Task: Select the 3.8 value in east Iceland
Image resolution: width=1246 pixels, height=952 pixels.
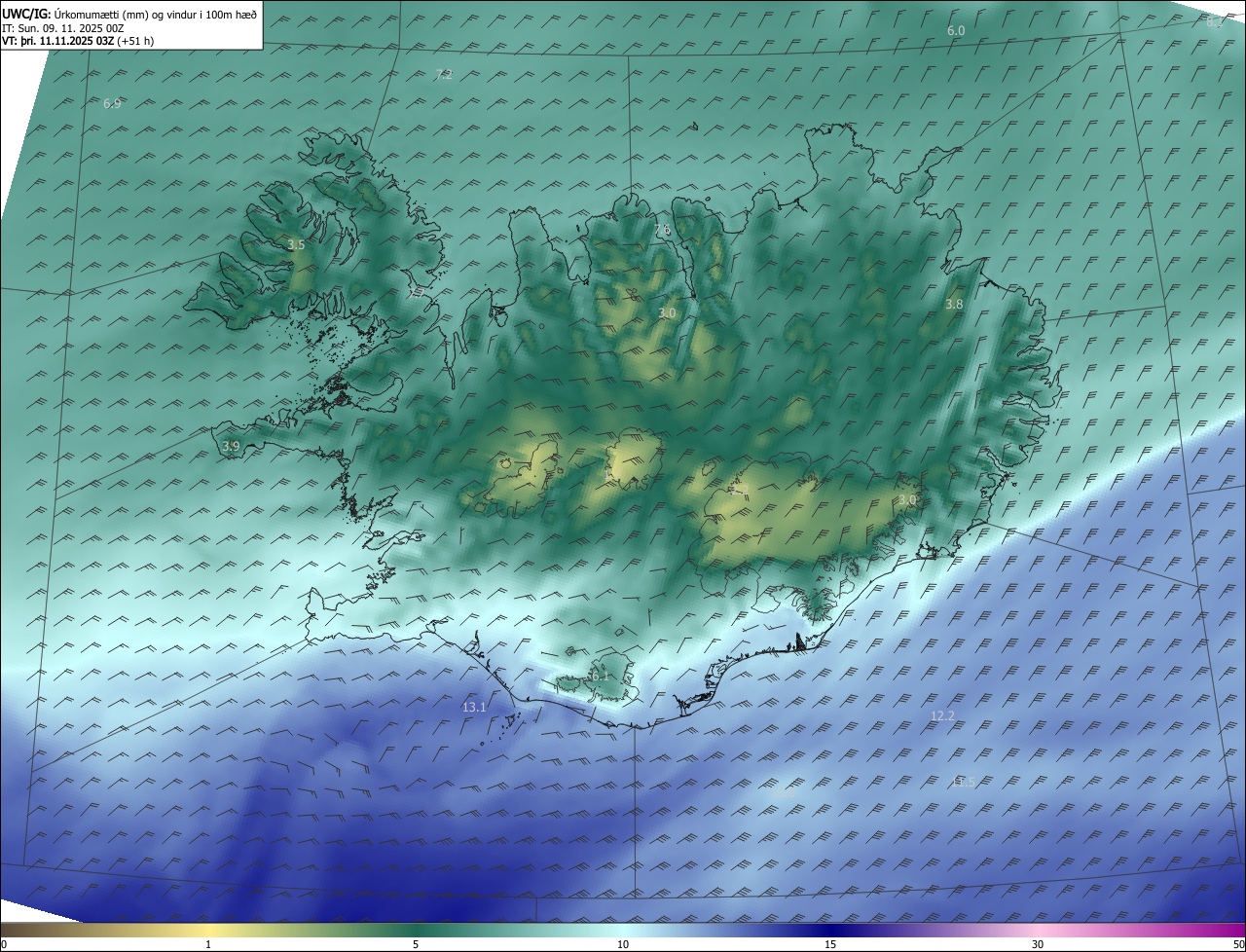Action: coord(954,304)
